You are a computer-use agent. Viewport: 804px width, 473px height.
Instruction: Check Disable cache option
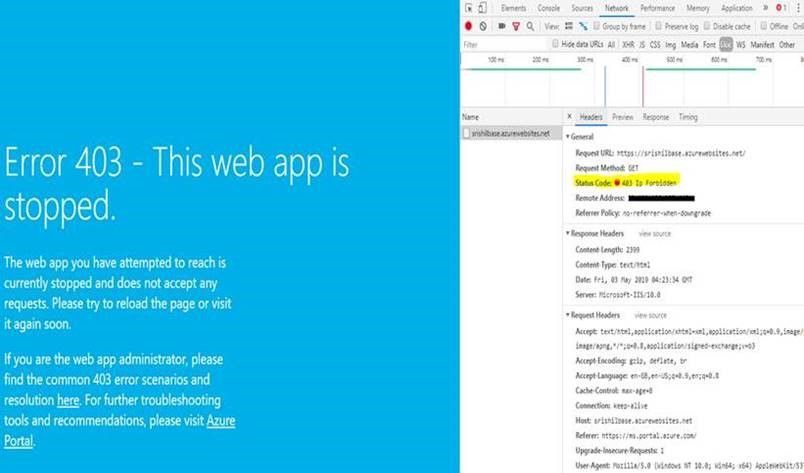tap(707, 26)
